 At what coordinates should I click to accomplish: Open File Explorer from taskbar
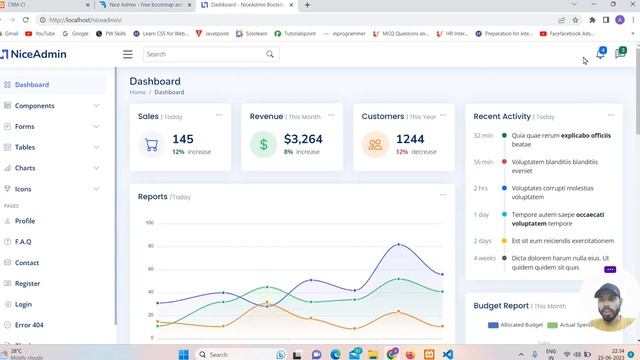(x=373, y=354)
